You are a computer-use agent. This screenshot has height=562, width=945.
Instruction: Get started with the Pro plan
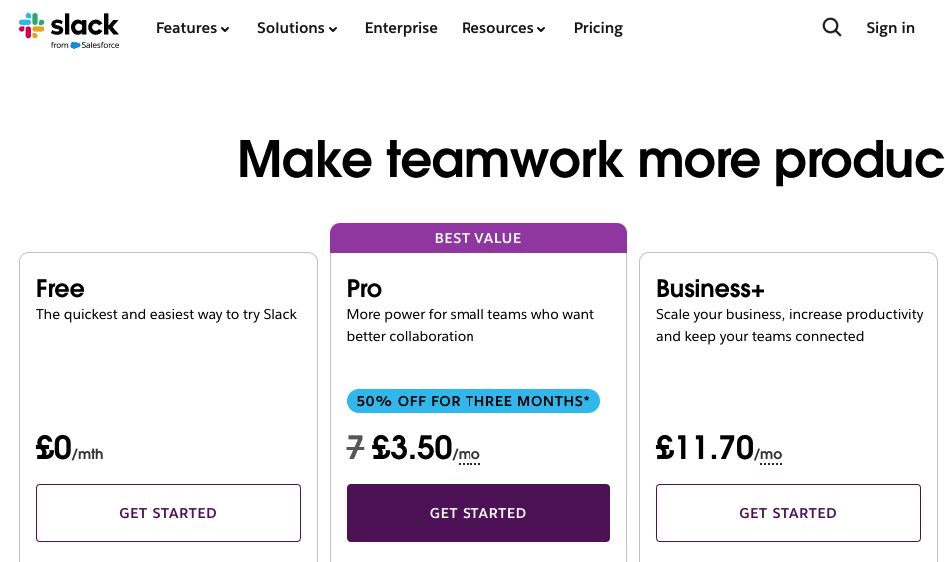[478, 513]
